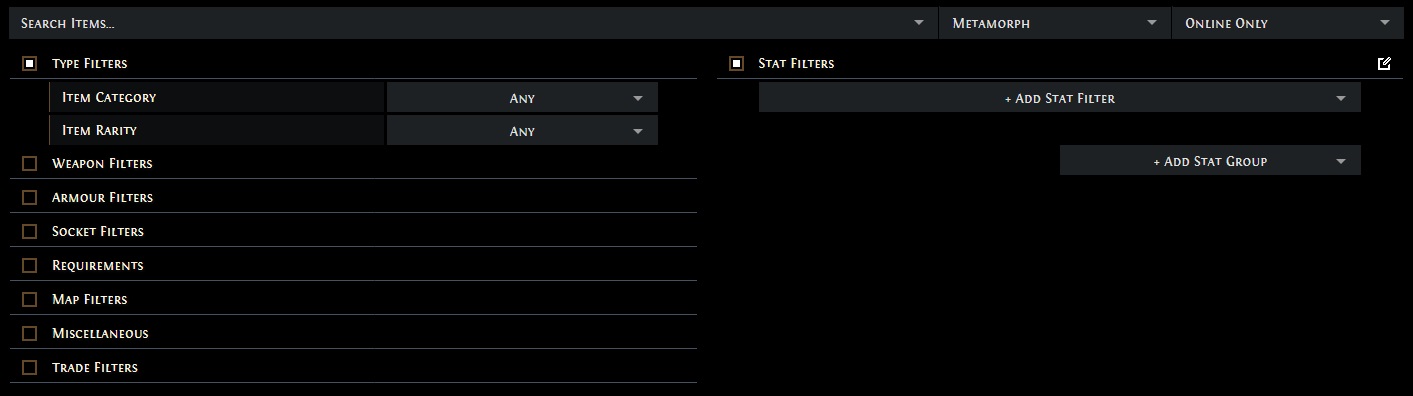Image resolution: width=1413 pixels, height=396 pixels.
Task: Click the Metamorph league dropdown arrow
Action: [x=1152, y=23]
